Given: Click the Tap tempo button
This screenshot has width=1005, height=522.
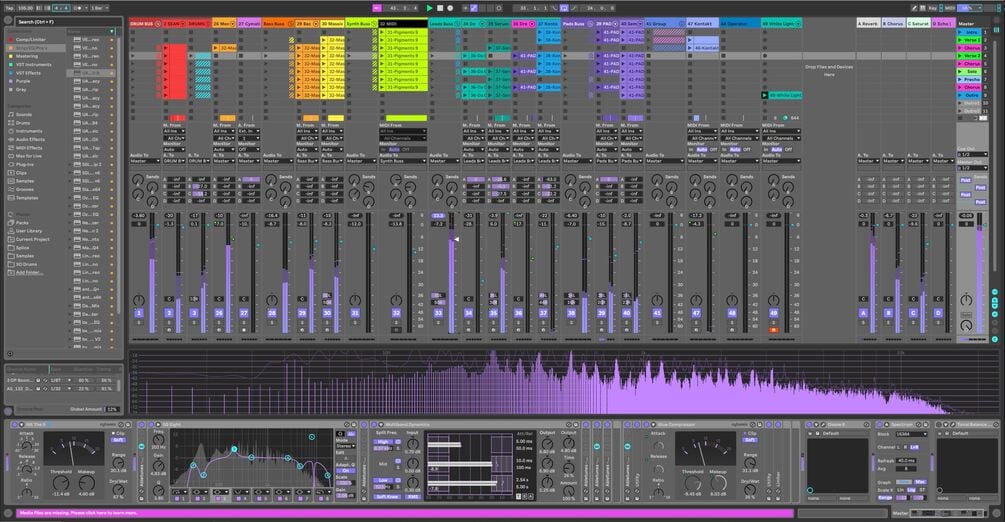Looking at the screenshot, I should (10, 8).
